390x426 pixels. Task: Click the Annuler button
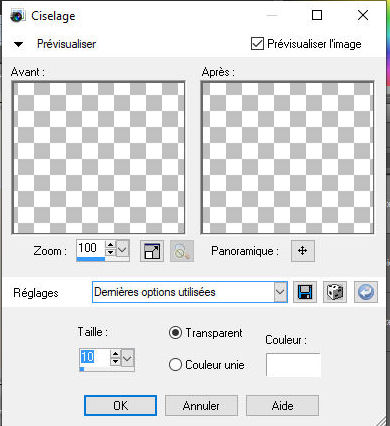click(201, 406)
